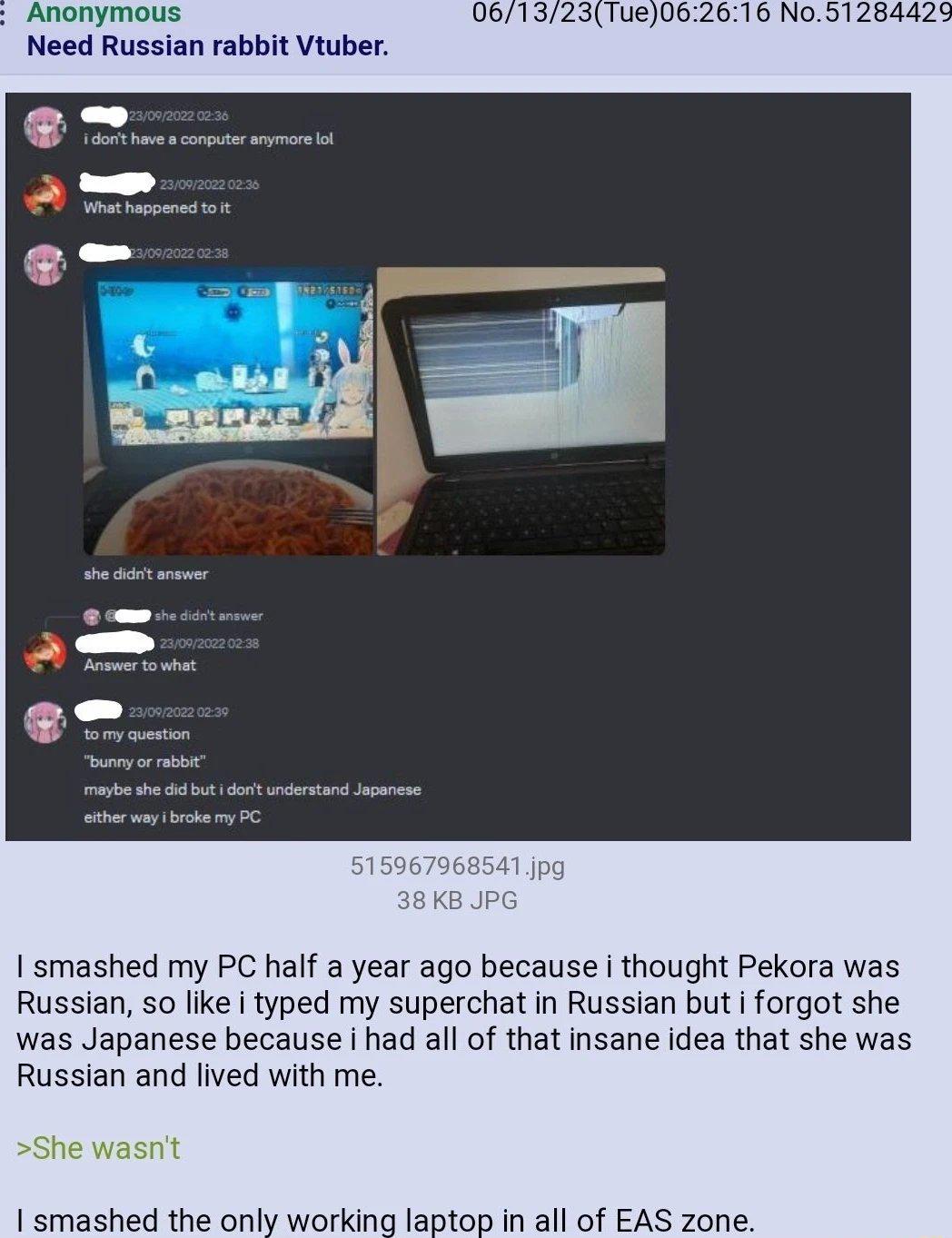Click the quoted reply 'she didn't answer' preview
Screen dimensions: 952x1238
(x=208, y=616)
